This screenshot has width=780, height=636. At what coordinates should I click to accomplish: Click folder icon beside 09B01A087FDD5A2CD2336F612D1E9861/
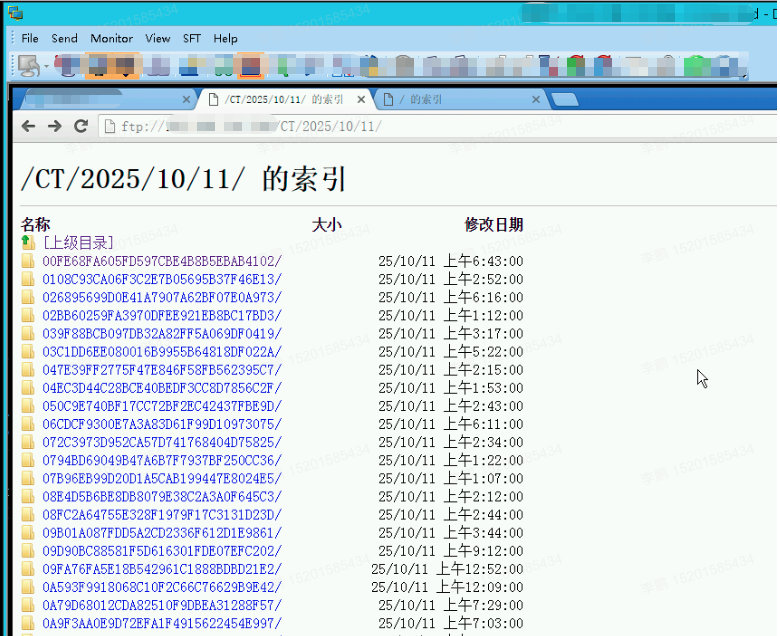click(28, 533)
